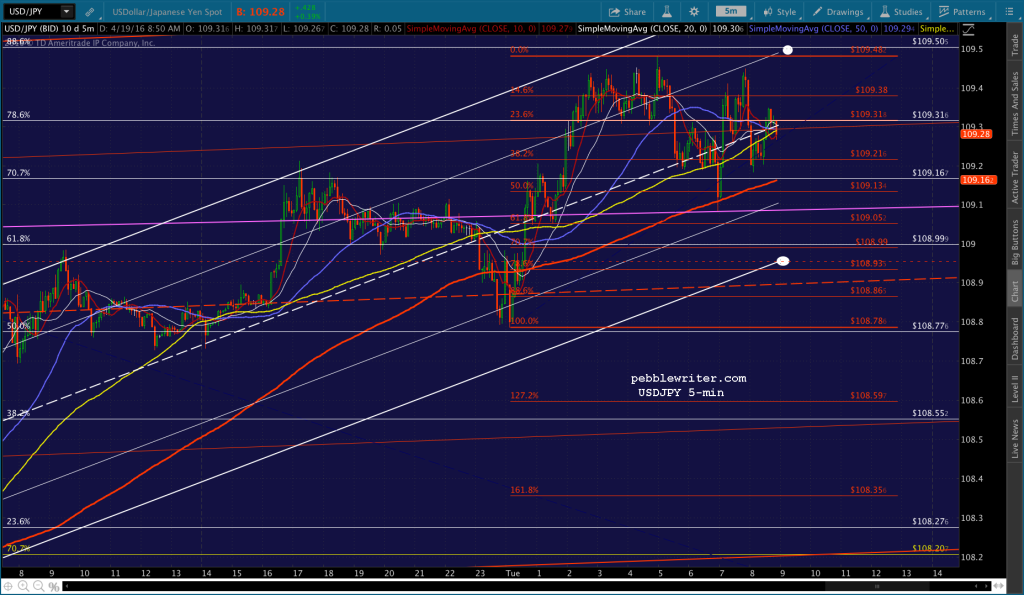Click the $108.356 Fibonacci price label
This screenshot has width=1024, height=595.
click(x=869, y=490)
